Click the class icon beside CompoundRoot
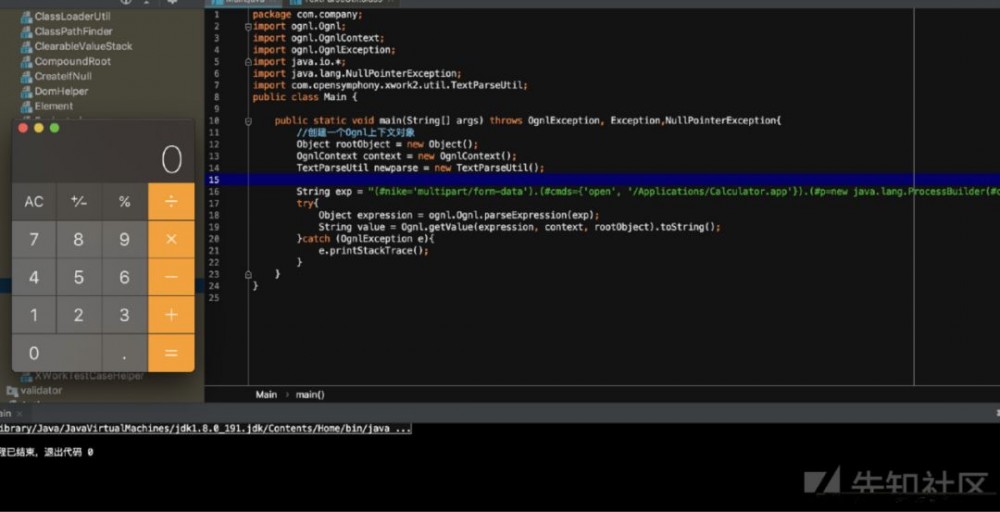Image resolution: width=1000 pixels, height=512 pixels. [26, 62]
